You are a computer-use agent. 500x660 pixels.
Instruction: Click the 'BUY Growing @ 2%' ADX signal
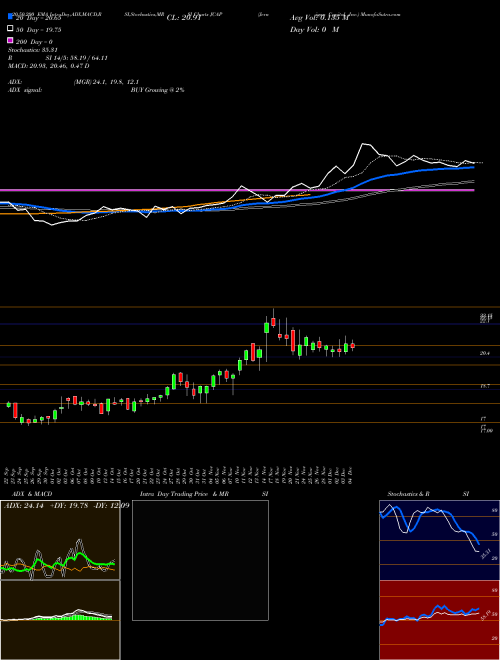(157, 90)
